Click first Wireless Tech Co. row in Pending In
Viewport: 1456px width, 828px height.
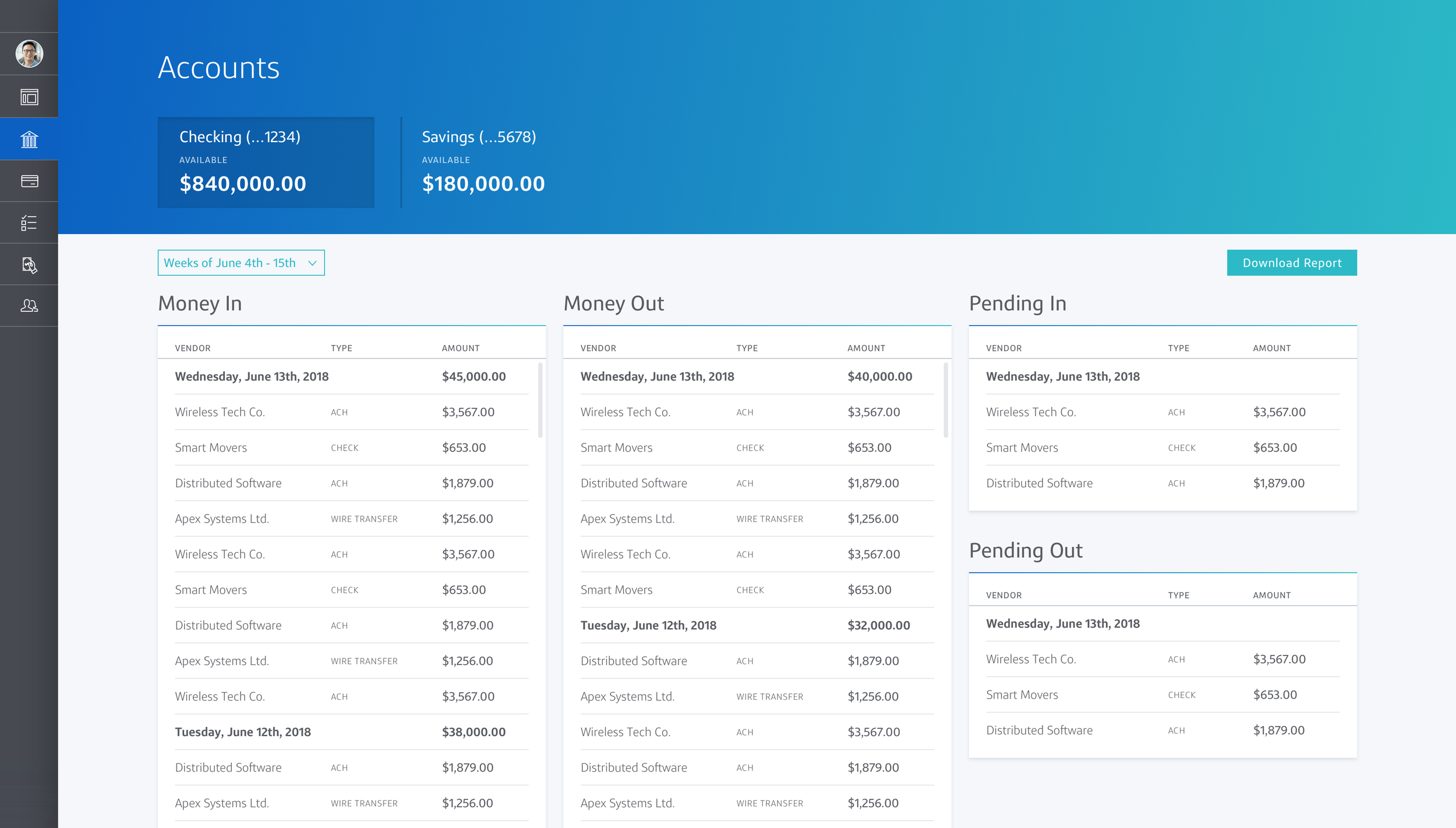[1162, 413]
